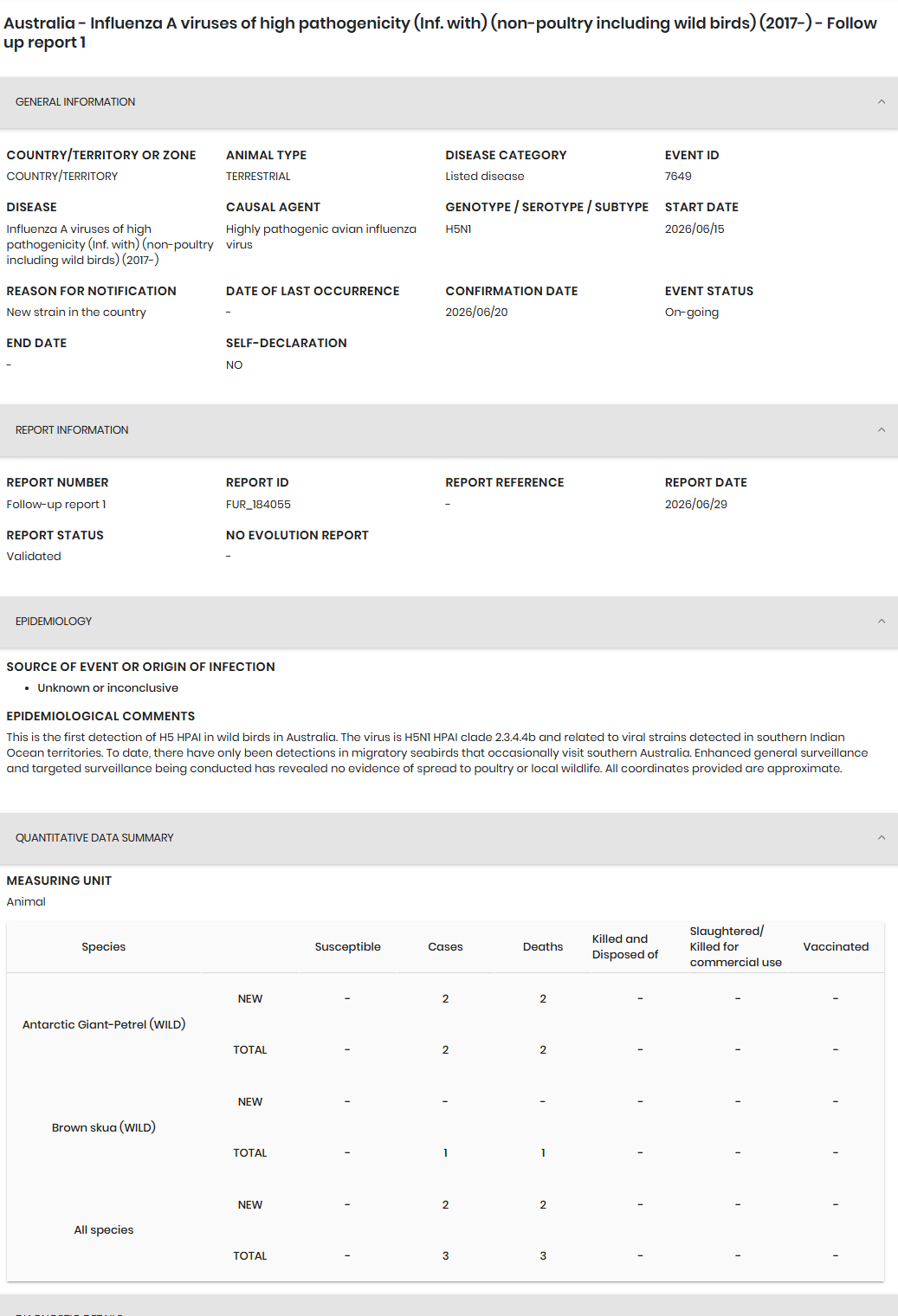The height and width of the screenshot is (1316, 898).
Task: Click the All species row label
Action: 104,1230
